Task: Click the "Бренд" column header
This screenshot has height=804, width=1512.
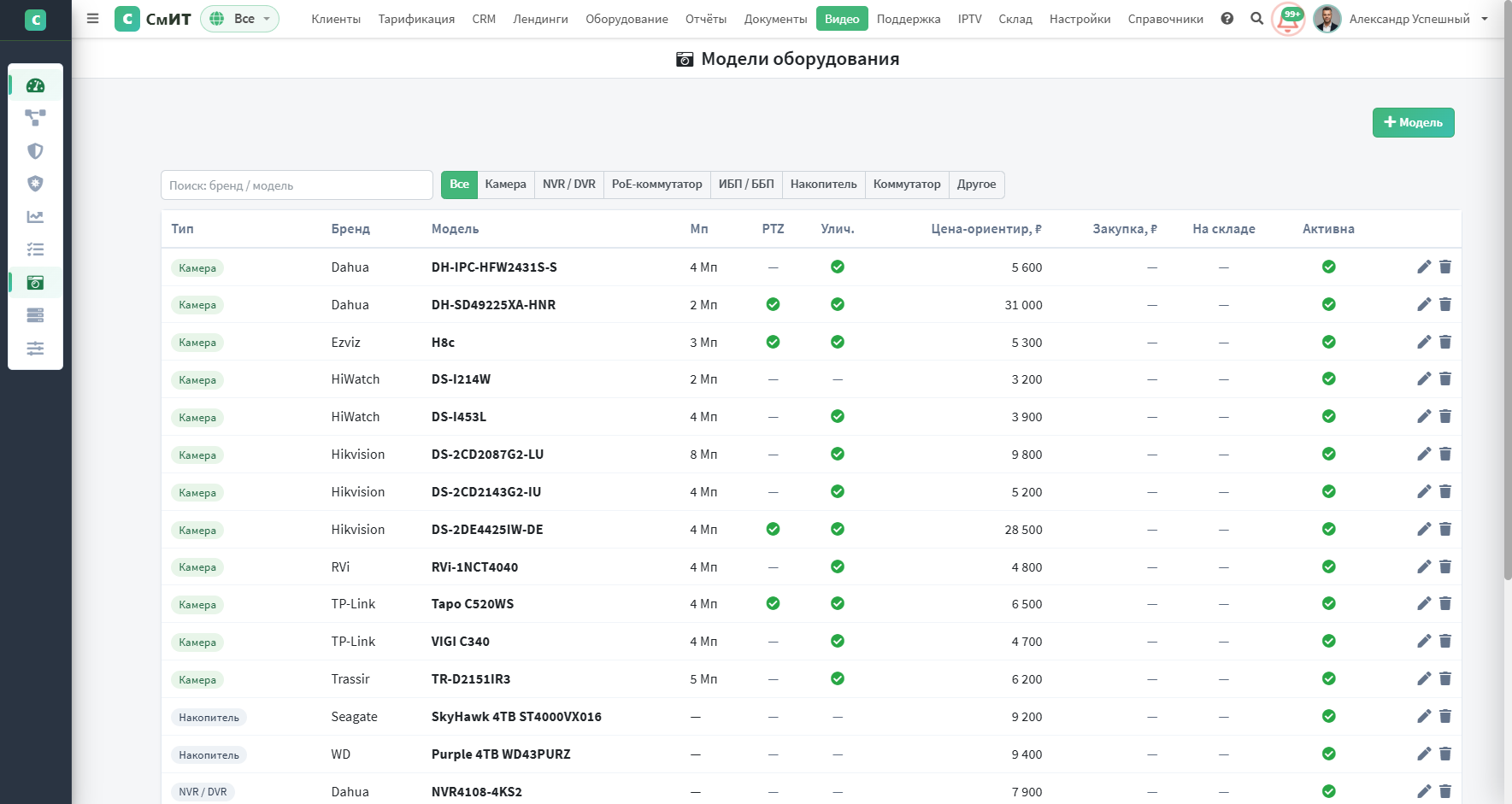Action: (350, 229)
